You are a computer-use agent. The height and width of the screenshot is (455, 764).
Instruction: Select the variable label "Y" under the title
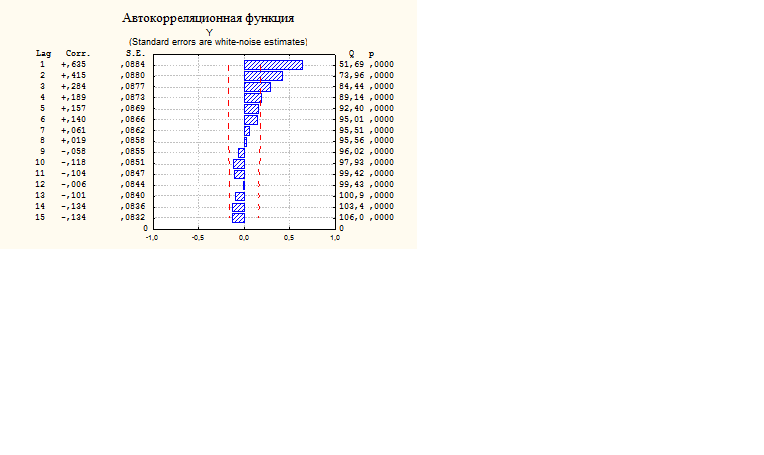(x=209, y=32)
